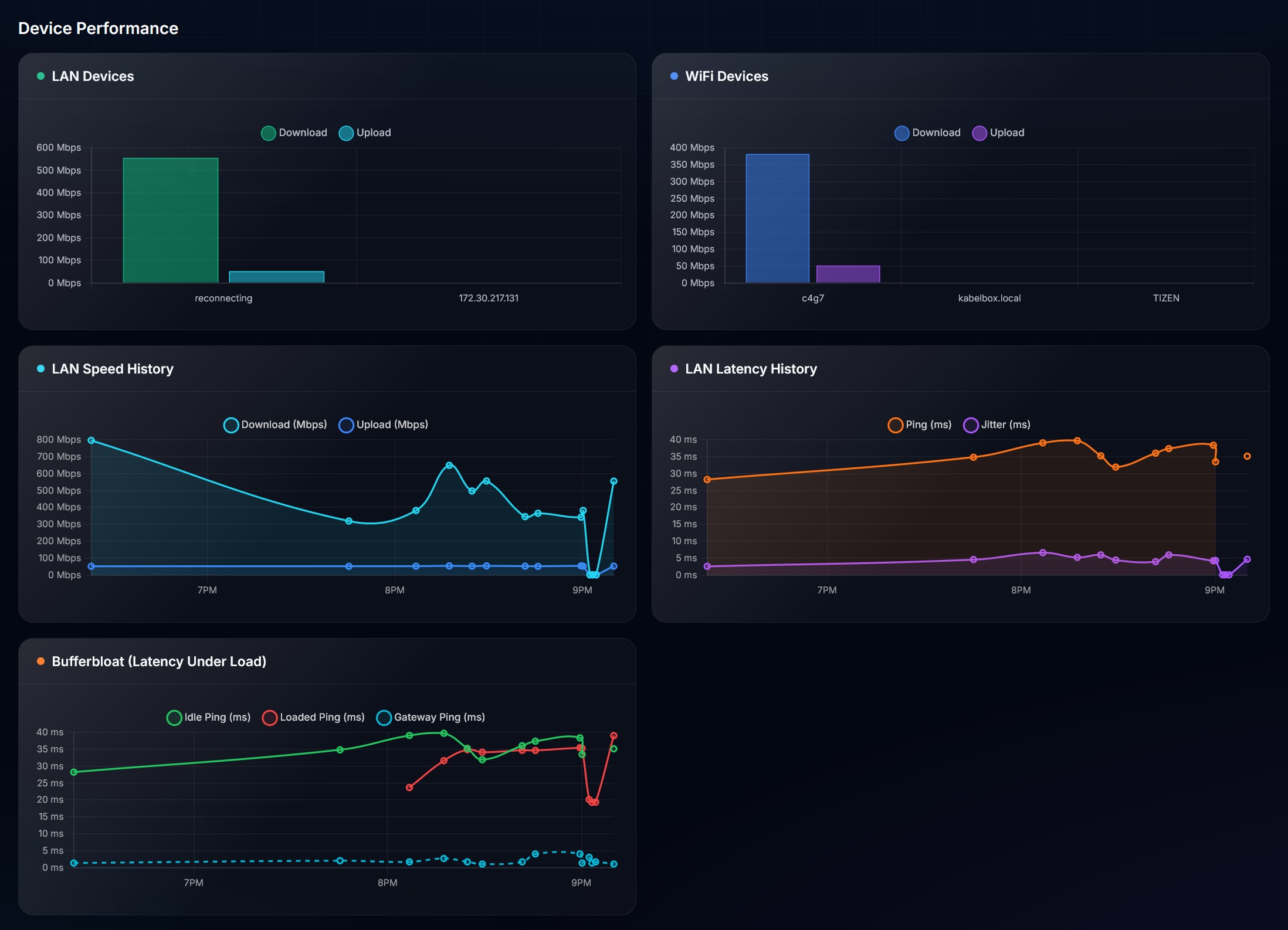The height and width of the screenshot is (930, 1288).
Task: Toggle Jitter (ms) legend in Latency History
Action: point(997,425)
